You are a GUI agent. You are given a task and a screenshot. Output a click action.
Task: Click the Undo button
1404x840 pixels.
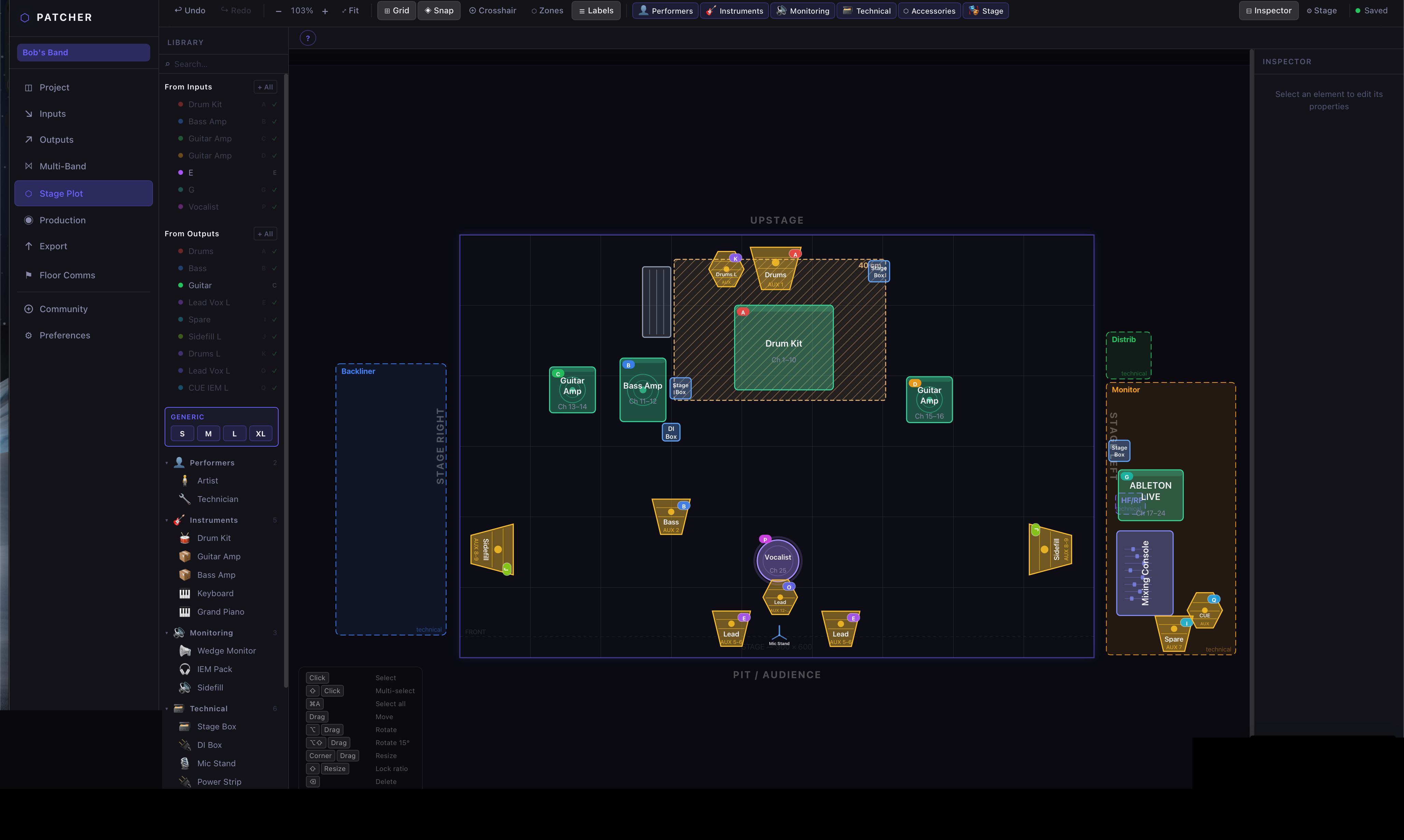tap(189, 11)
